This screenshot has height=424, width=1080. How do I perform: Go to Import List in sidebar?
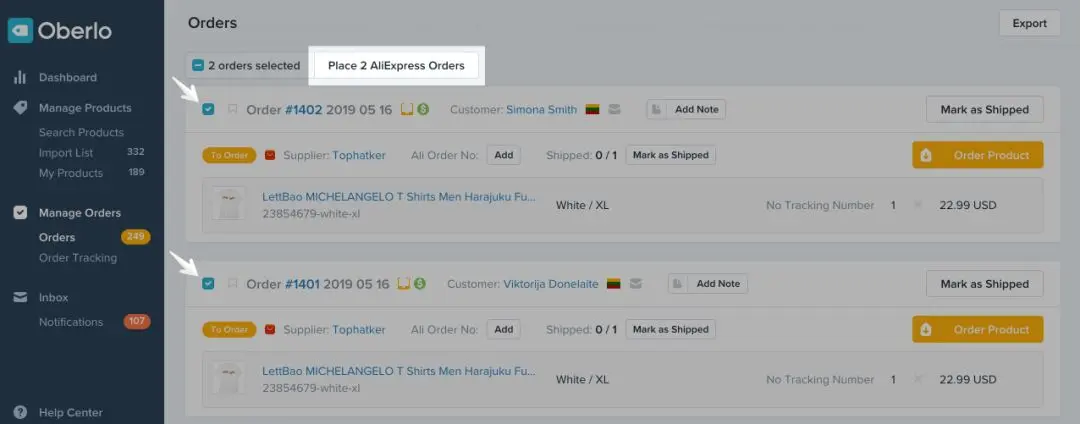(x=65, y=153)
